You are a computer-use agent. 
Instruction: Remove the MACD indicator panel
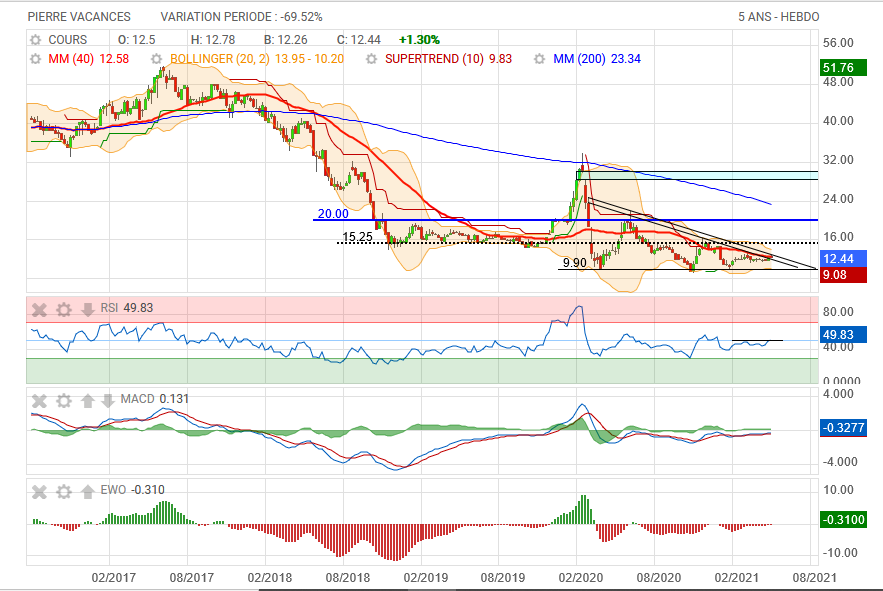[39, 401]
